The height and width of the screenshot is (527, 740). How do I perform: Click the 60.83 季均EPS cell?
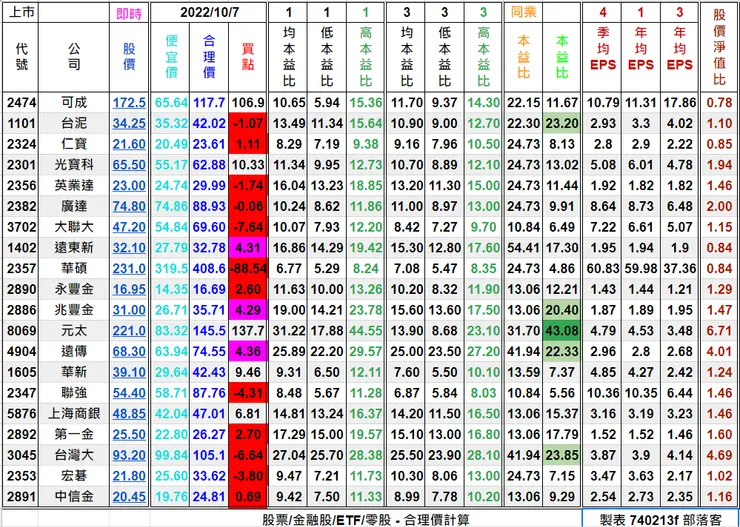coord(602,268)
